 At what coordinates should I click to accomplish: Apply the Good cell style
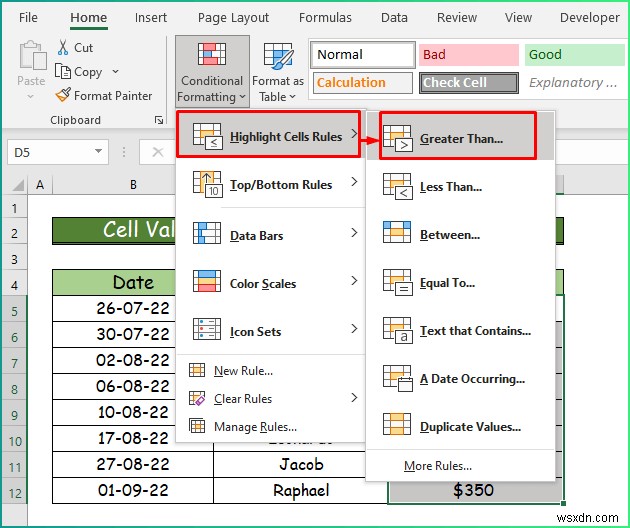[575, 55]
